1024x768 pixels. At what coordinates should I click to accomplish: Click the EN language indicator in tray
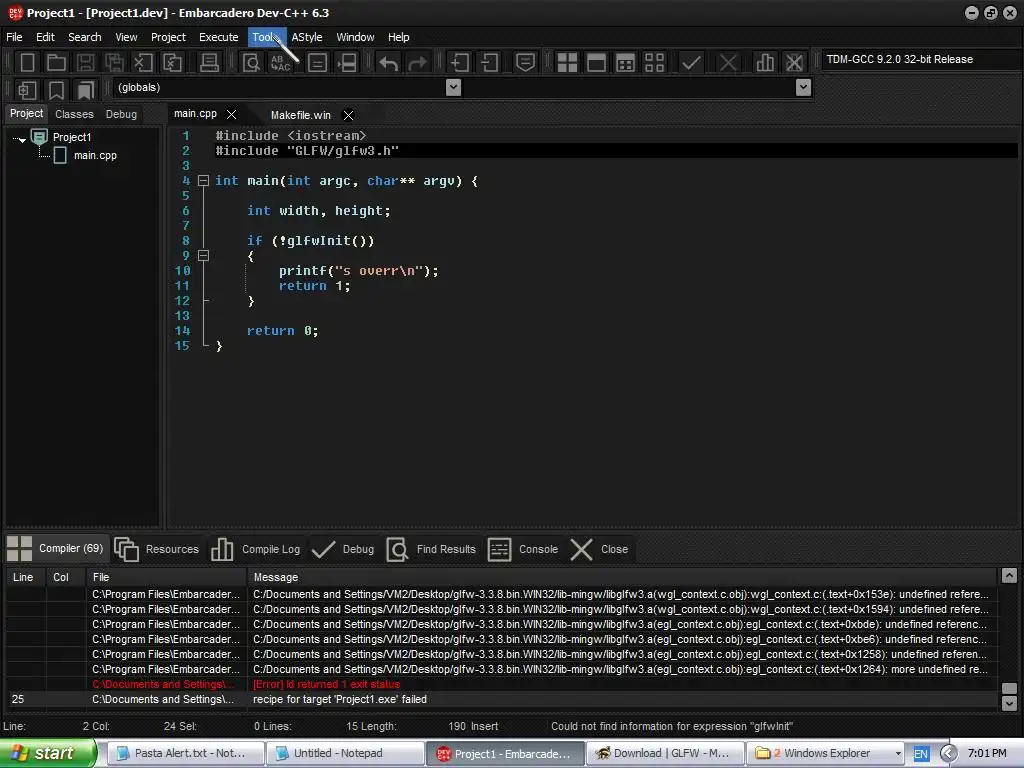pyautogui.click(x=921, y=754)
